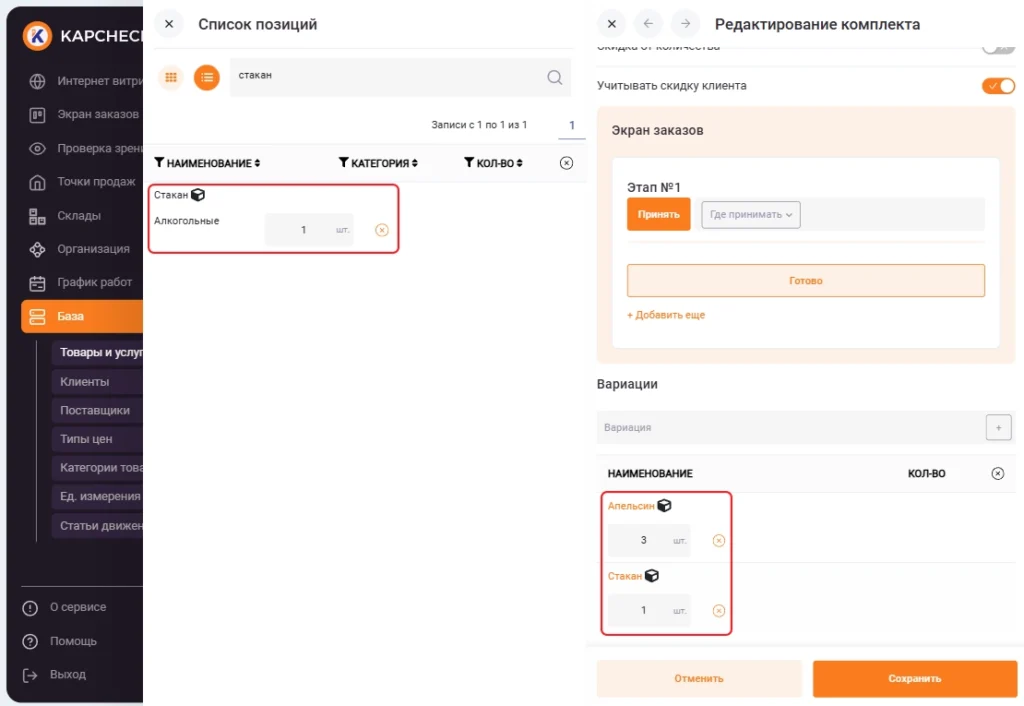Open Клиенты in the sidebar
1024x706 pixels.
pos(85,381)
